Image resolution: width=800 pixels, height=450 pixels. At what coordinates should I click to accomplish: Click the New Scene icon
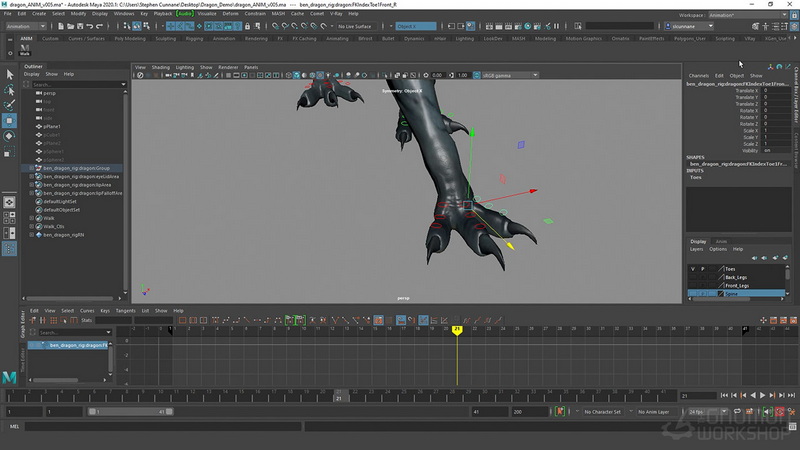click(61, 26)
